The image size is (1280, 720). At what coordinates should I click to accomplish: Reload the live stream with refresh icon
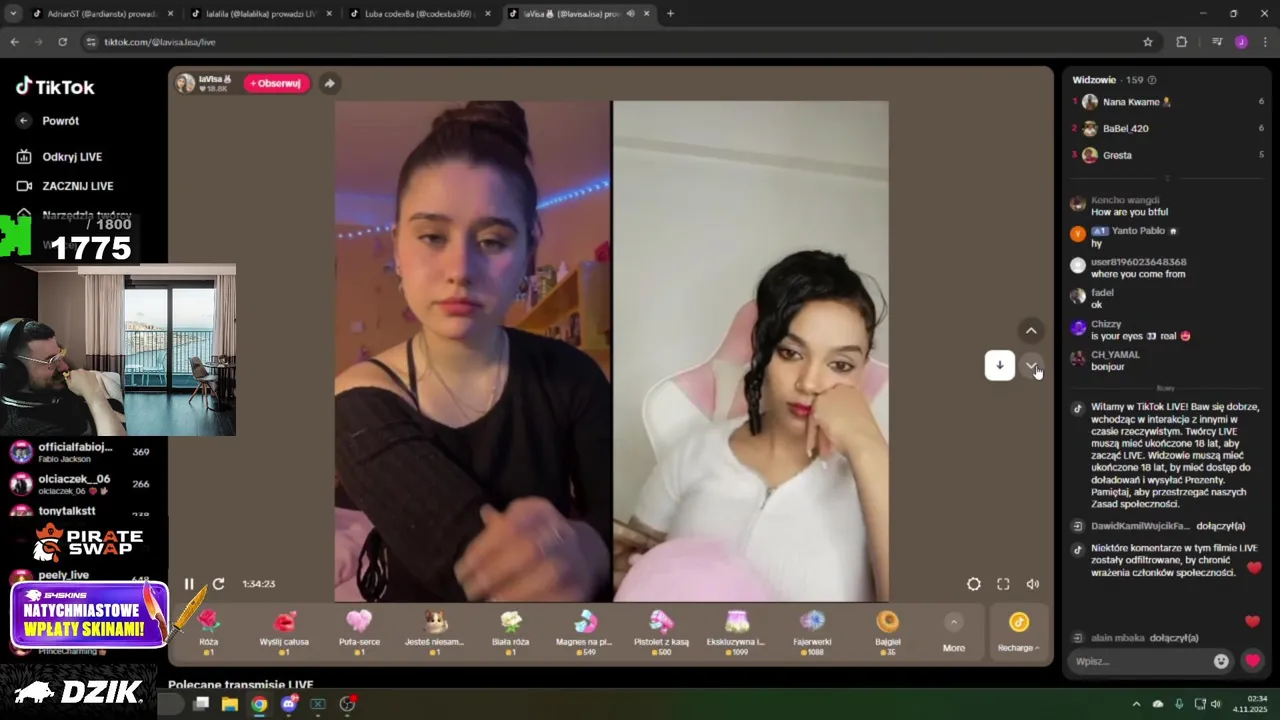[218, 584]
